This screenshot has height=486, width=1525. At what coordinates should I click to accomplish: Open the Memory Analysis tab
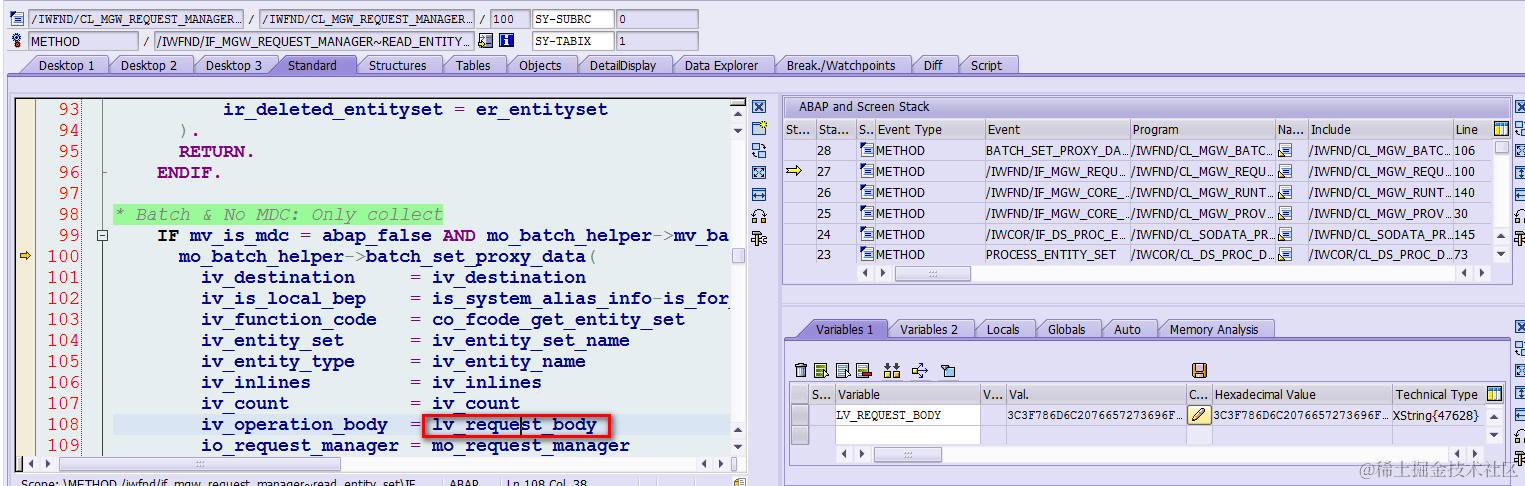(x=1213, y=329)
